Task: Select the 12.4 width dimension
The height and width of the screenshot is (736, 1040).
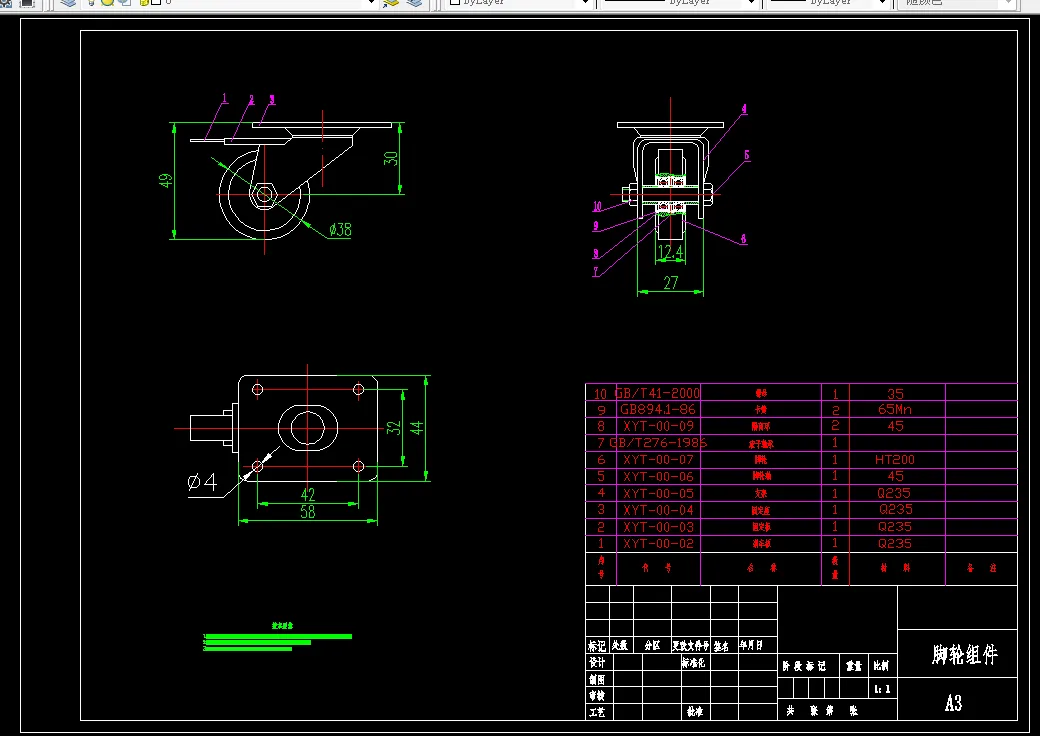Action: pyautogui.click(x=671, y=253)
